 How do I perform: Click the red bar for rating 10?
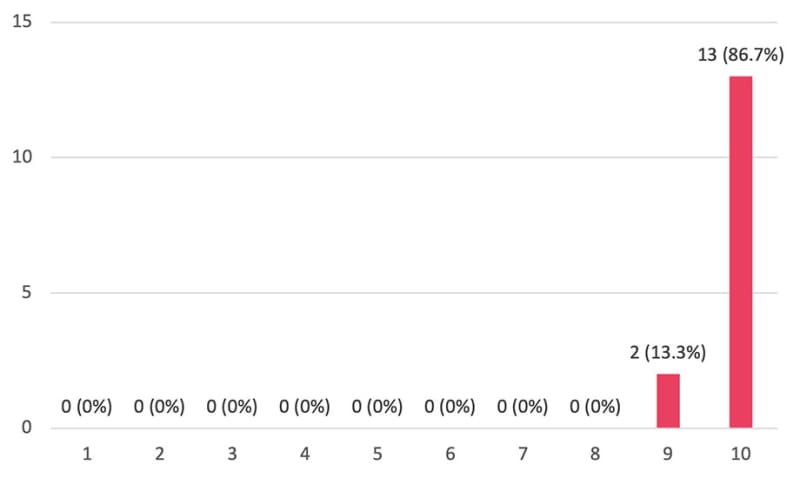[x=740, y=252]
